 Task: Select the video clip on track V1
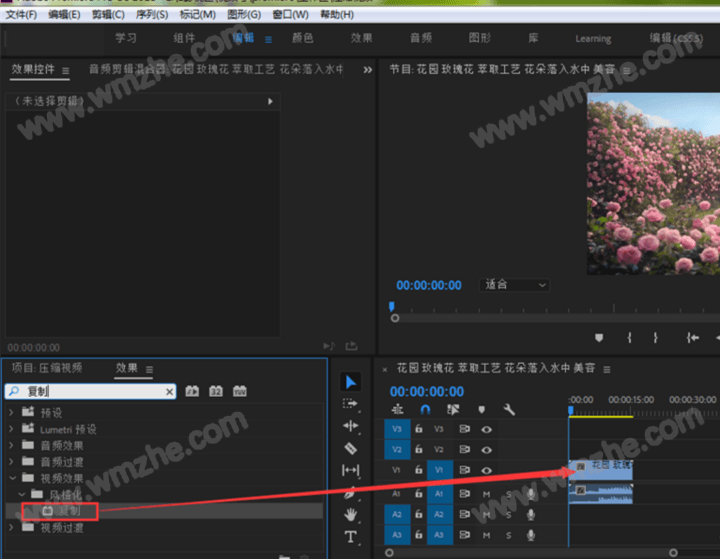(x=601, y=466)
